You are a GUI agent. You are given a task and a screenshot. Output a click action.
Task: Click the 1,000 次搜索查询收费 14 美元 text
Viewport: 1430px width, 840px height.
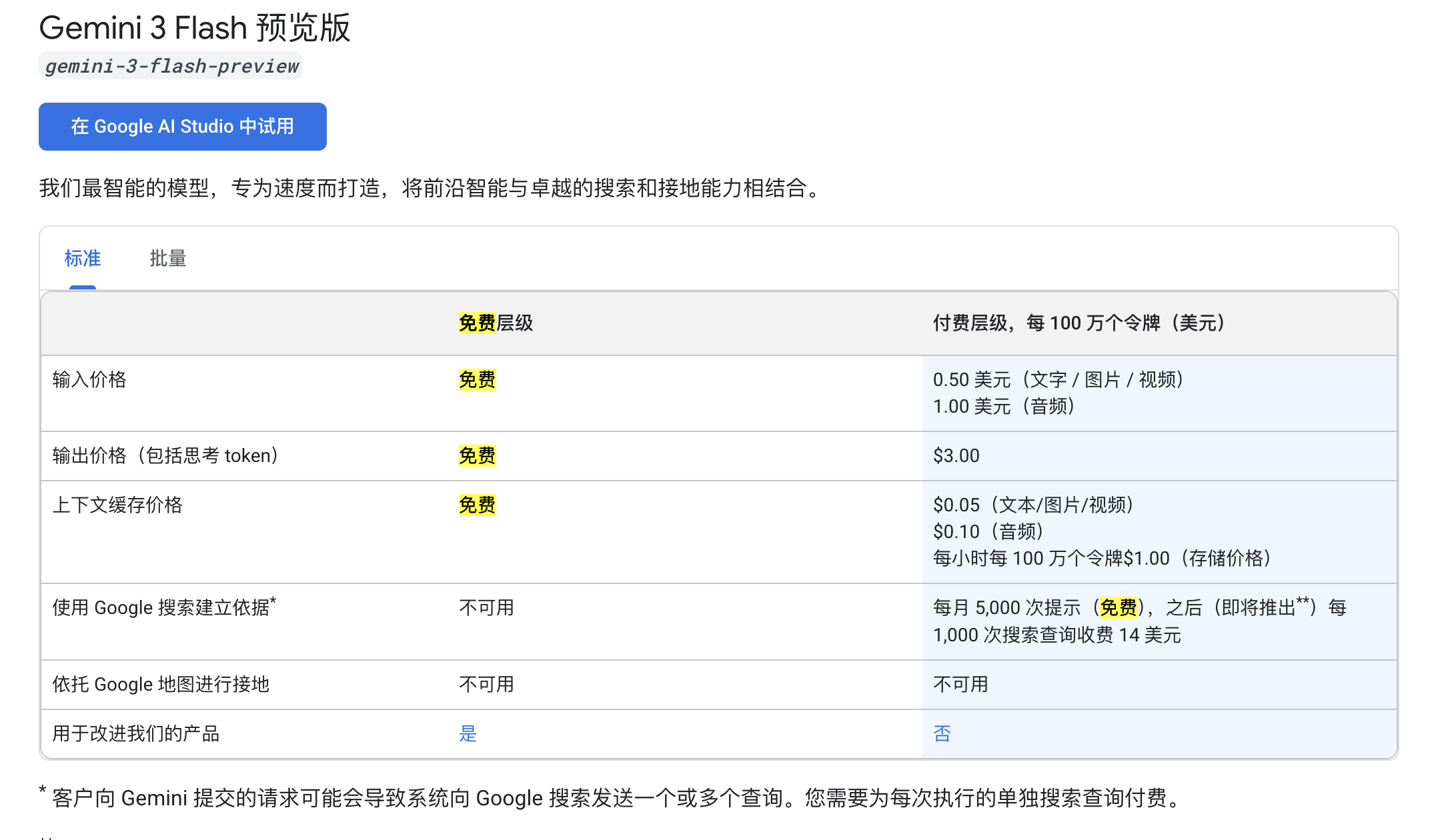click(1057, 635)
